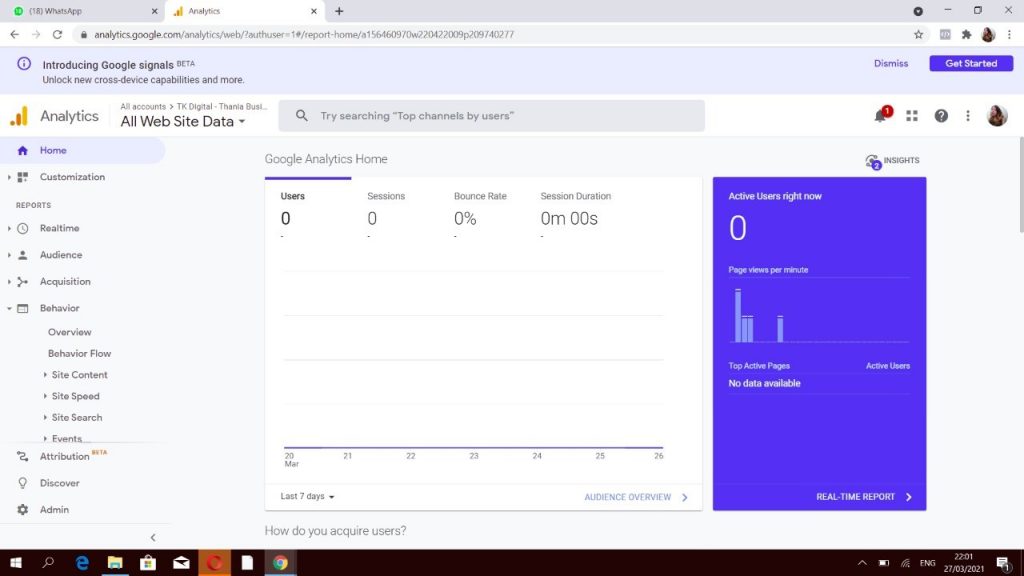This screenshot has height=576, width=1024.
Task: Open the Real-Time Report link
Action: click(x=864, y=497)
